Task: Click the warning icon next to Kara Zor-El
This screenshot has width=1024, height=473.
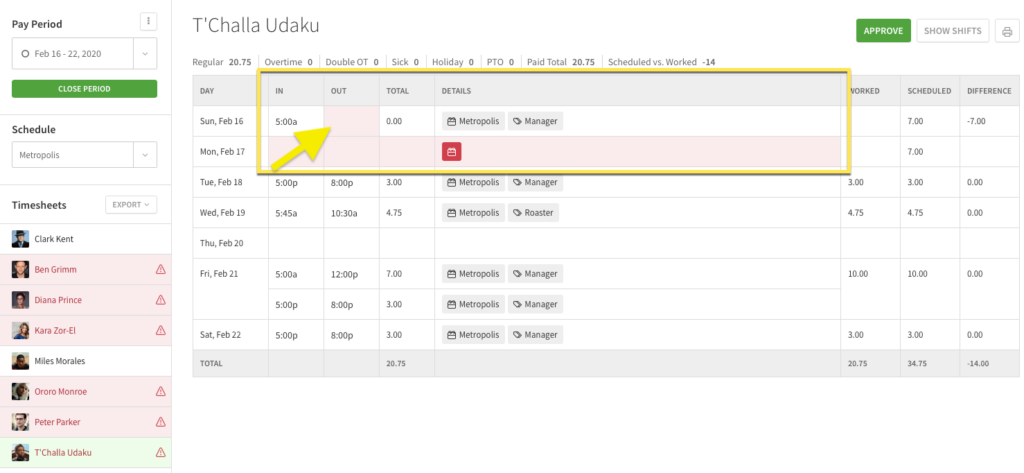Action: click(x=160, y=331)
